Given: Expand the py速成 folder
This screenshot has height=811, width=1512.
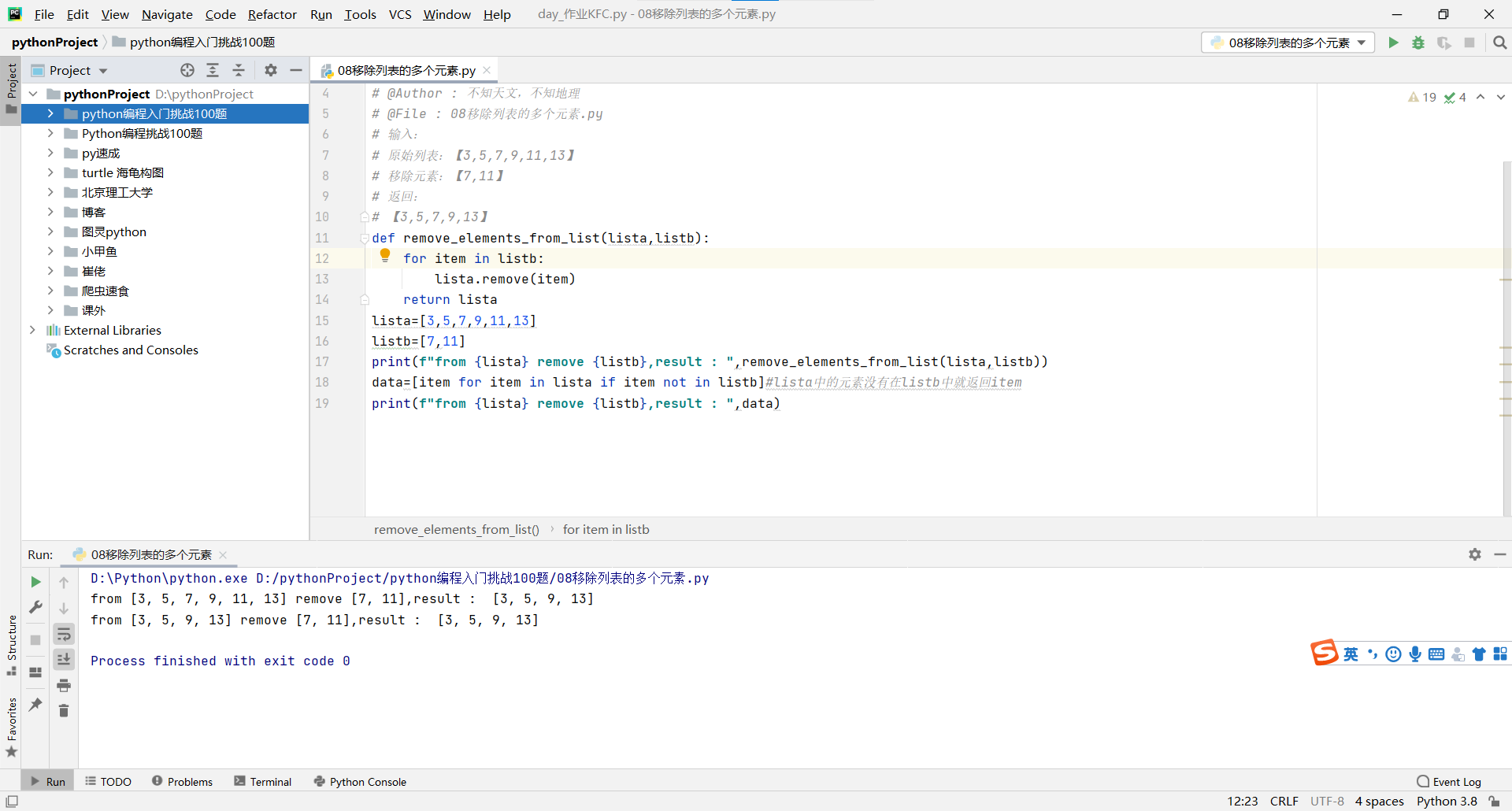Looking at the screenshot, I should [x=50, y=153].
